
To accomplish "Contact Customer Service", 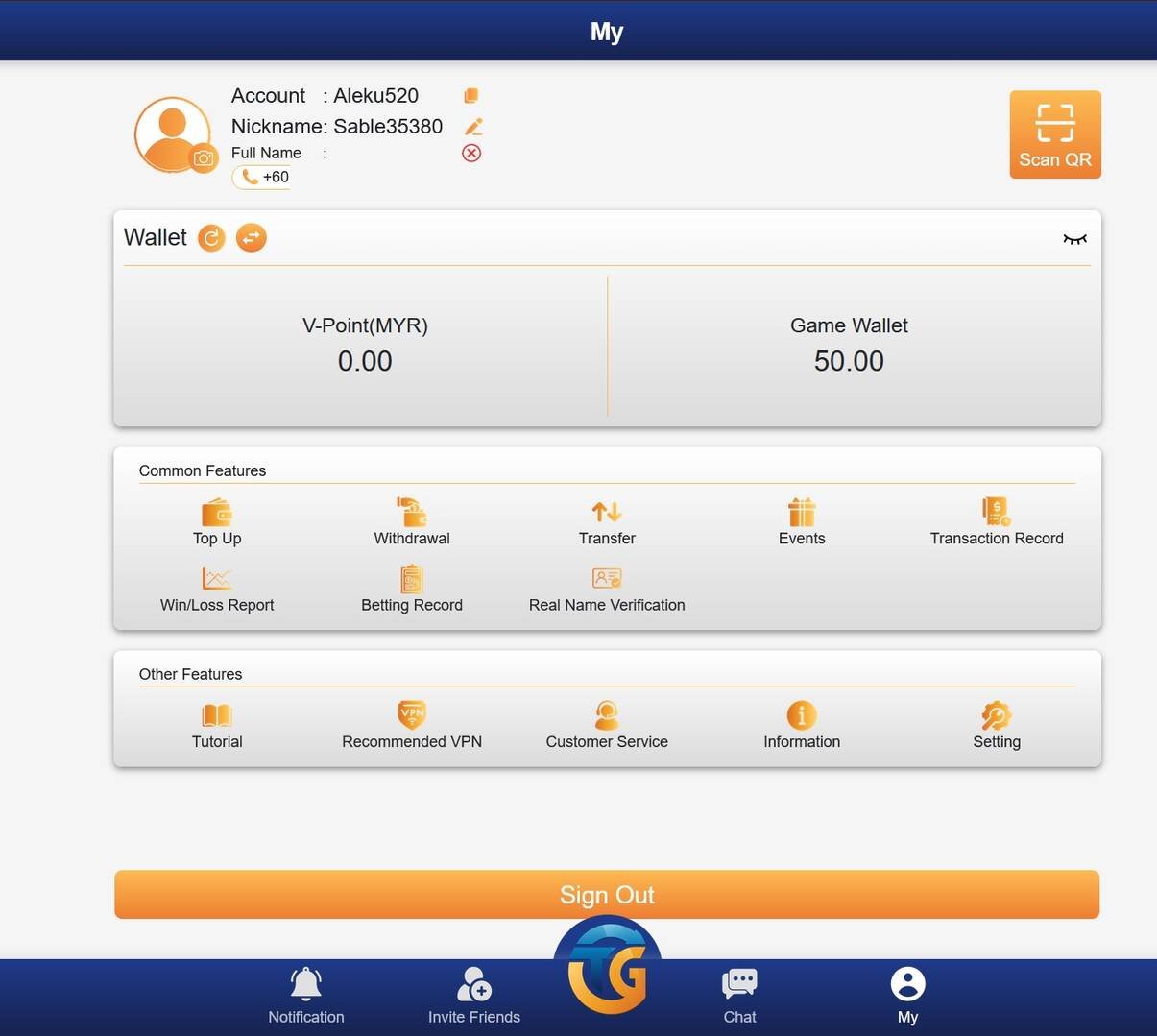I will pos(607,727).
